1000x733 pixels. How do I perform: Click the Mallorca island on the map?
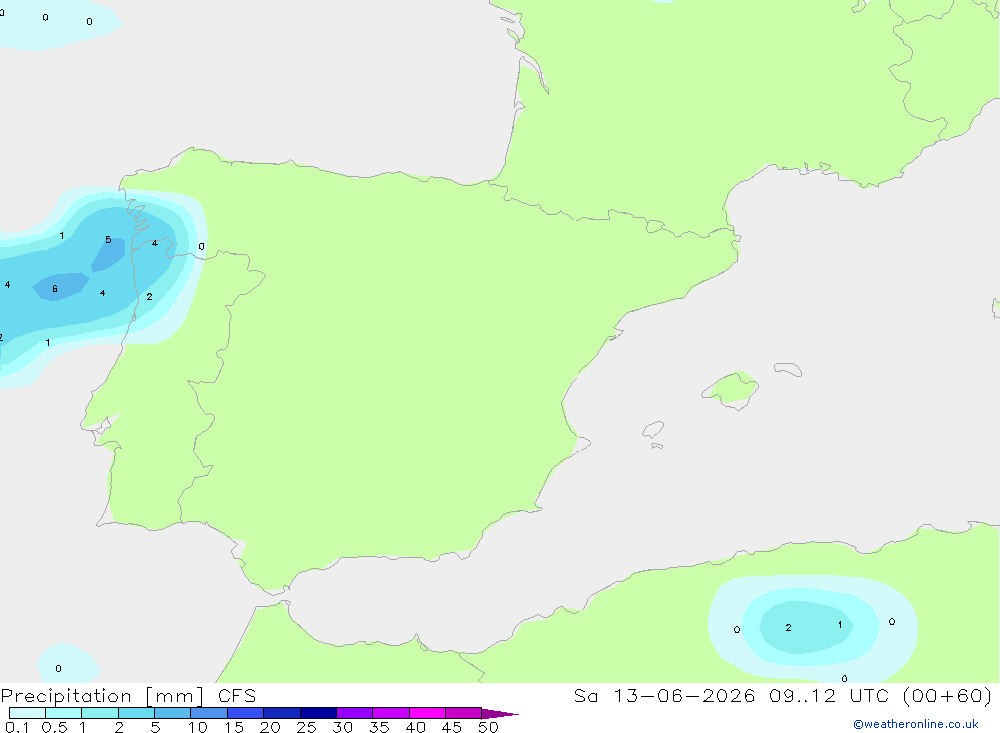point(731,390)
